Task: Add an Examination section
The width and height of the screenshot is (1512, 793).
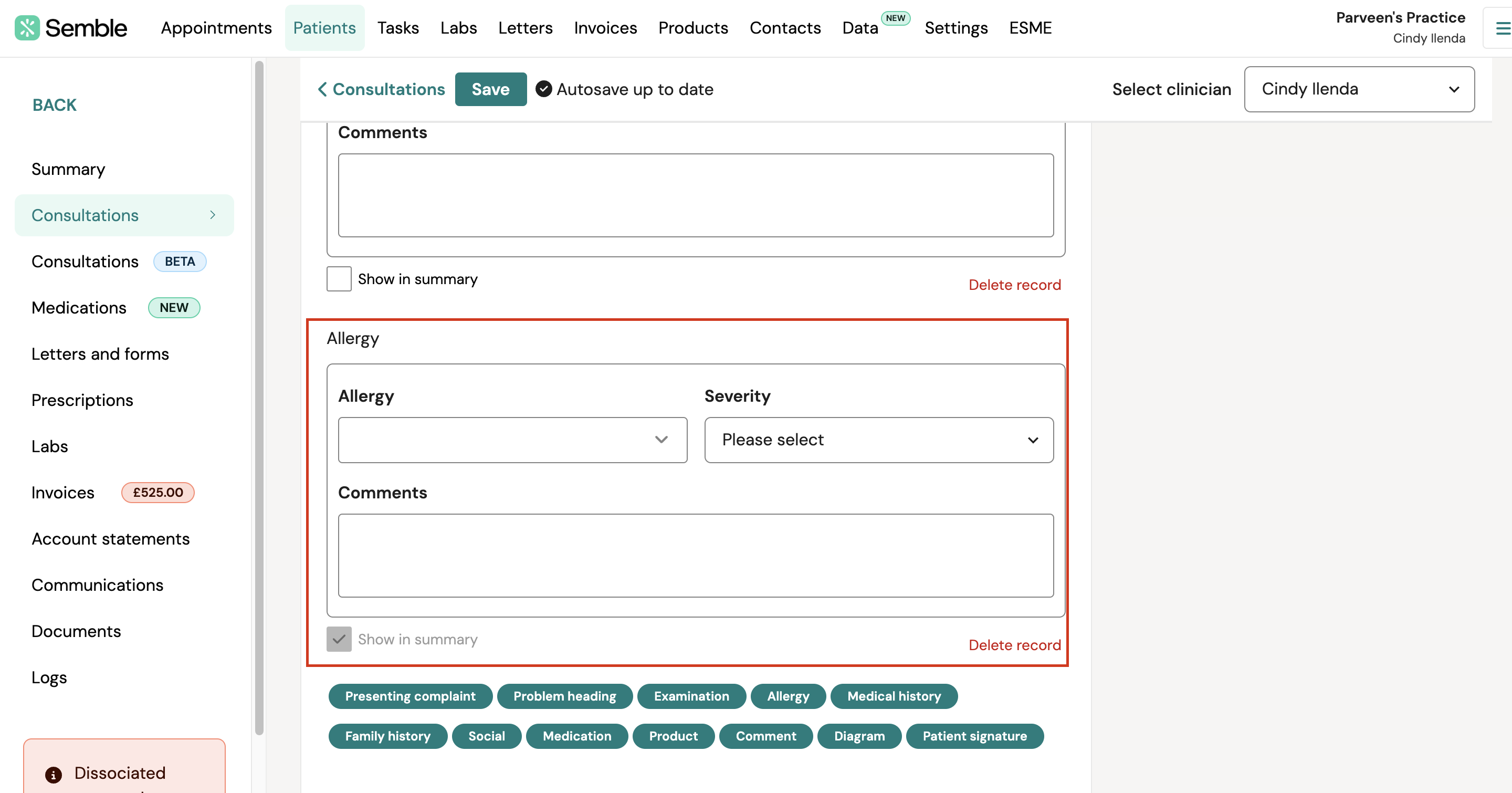Action: pyautogui.click(x=691, y=696)
